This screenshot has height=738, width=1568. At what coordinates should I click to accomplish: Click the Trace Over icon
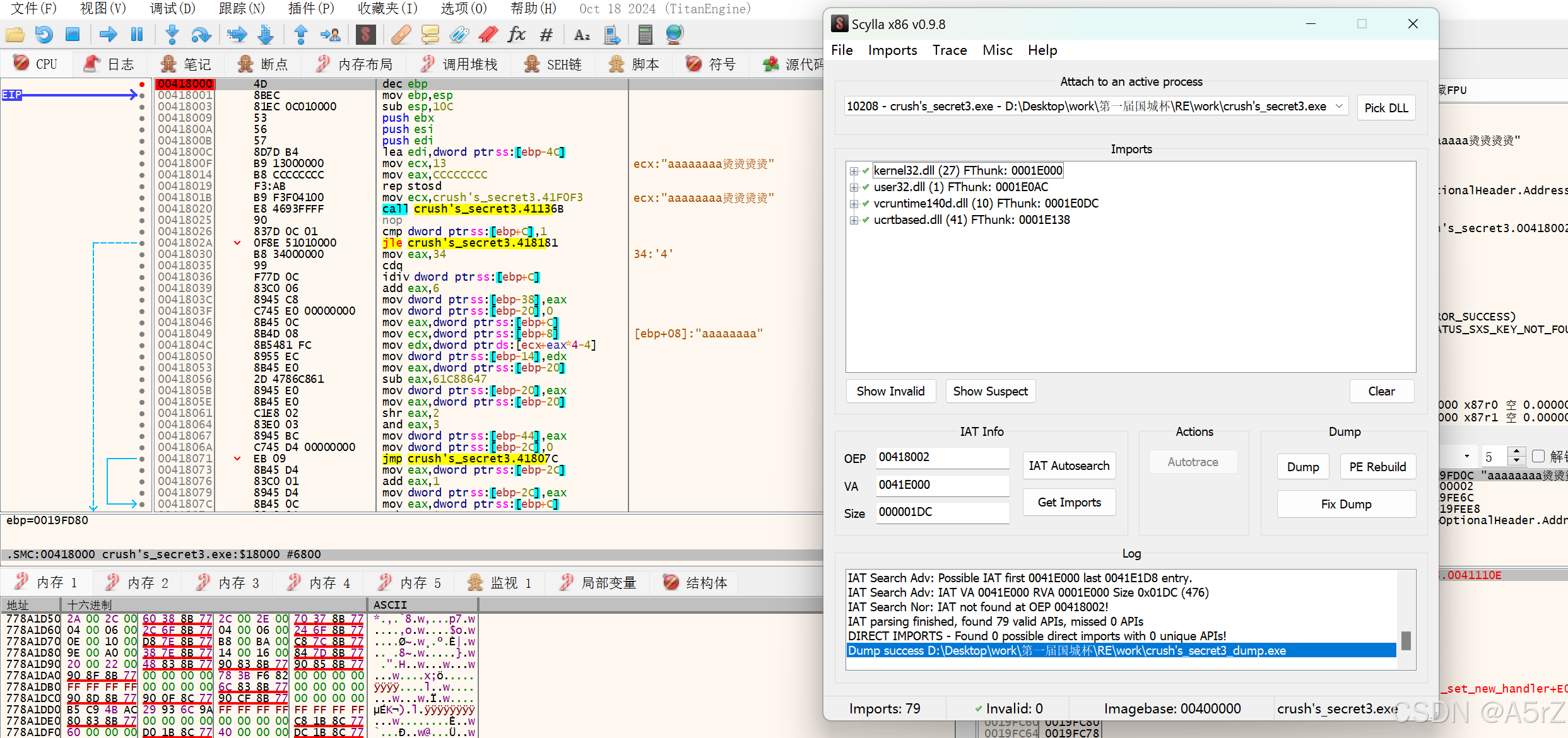[x=266, y=35]
